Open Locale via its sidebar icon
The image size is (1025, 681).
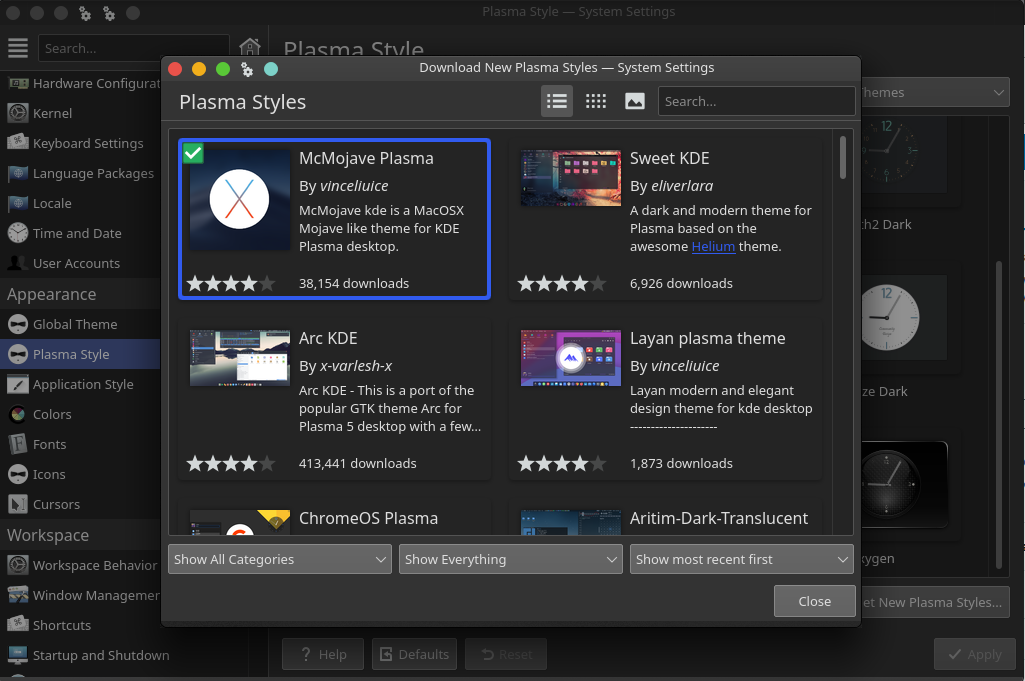[x=18, y=203]
